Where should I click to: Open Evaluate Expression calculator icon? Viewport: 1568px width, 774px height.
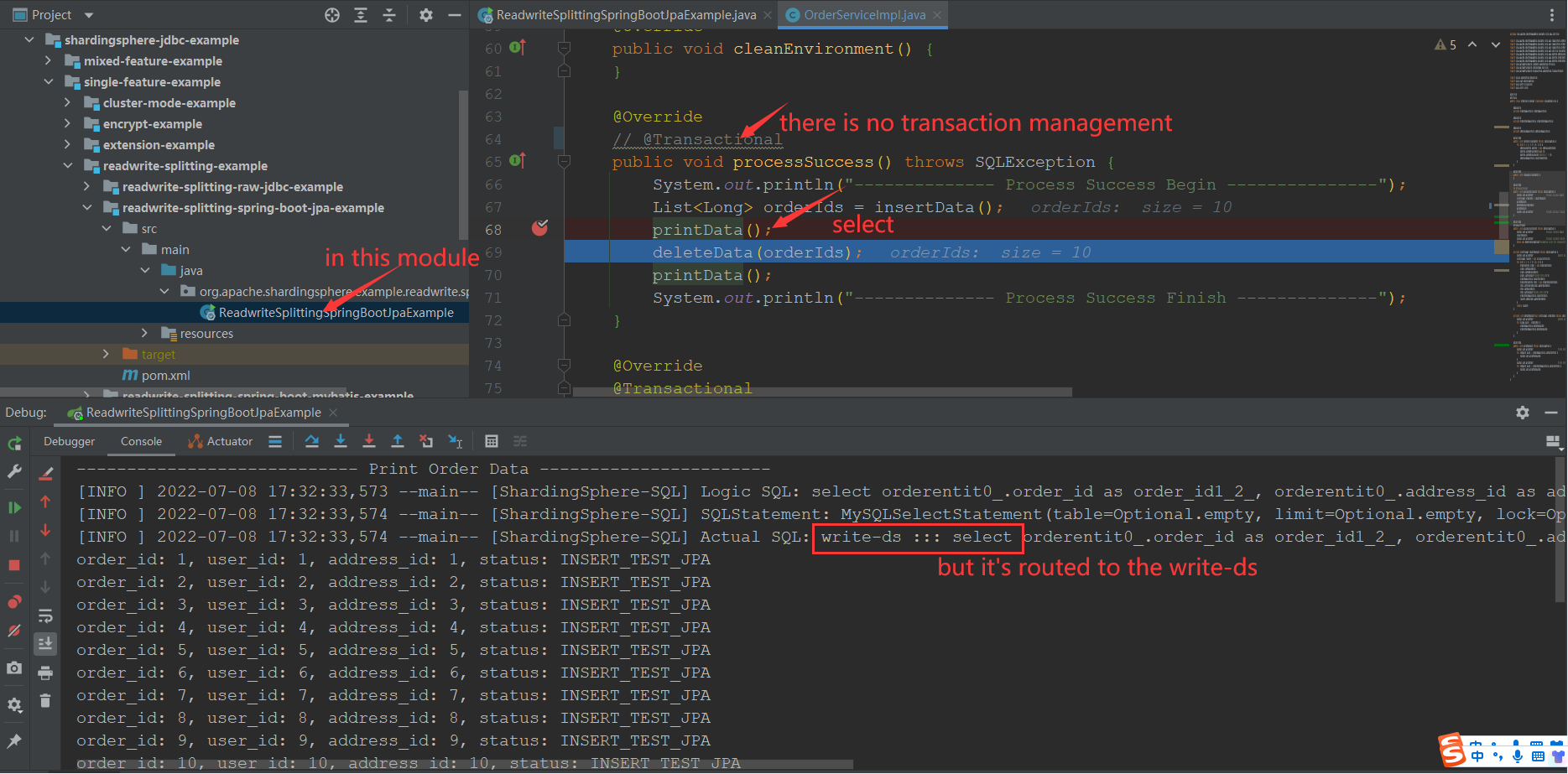[x=492, y=441]
